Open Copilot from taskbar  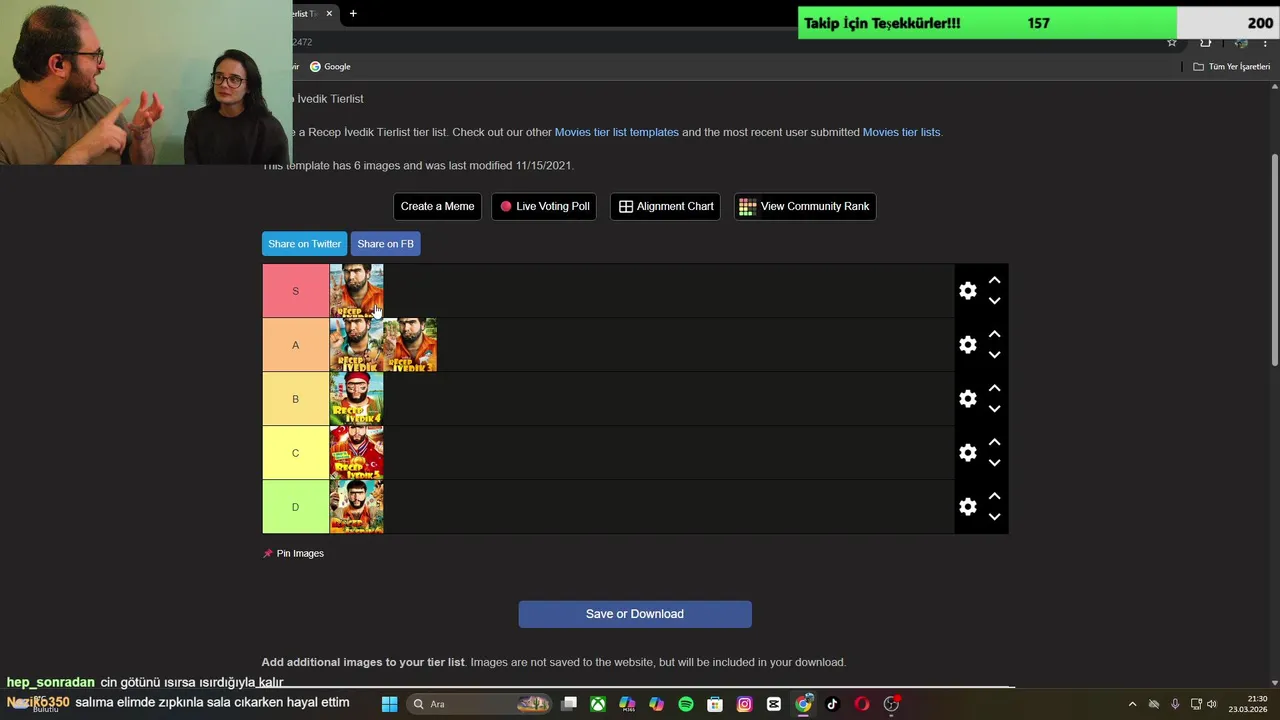(x=656, y=704)
